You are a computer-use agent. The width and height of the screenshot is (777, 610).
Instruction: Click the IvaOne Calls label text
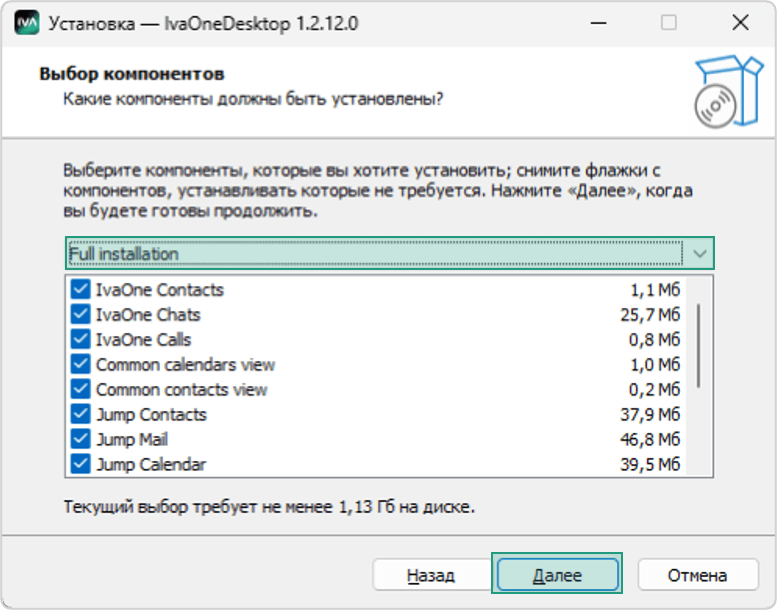tap(143, 340)
